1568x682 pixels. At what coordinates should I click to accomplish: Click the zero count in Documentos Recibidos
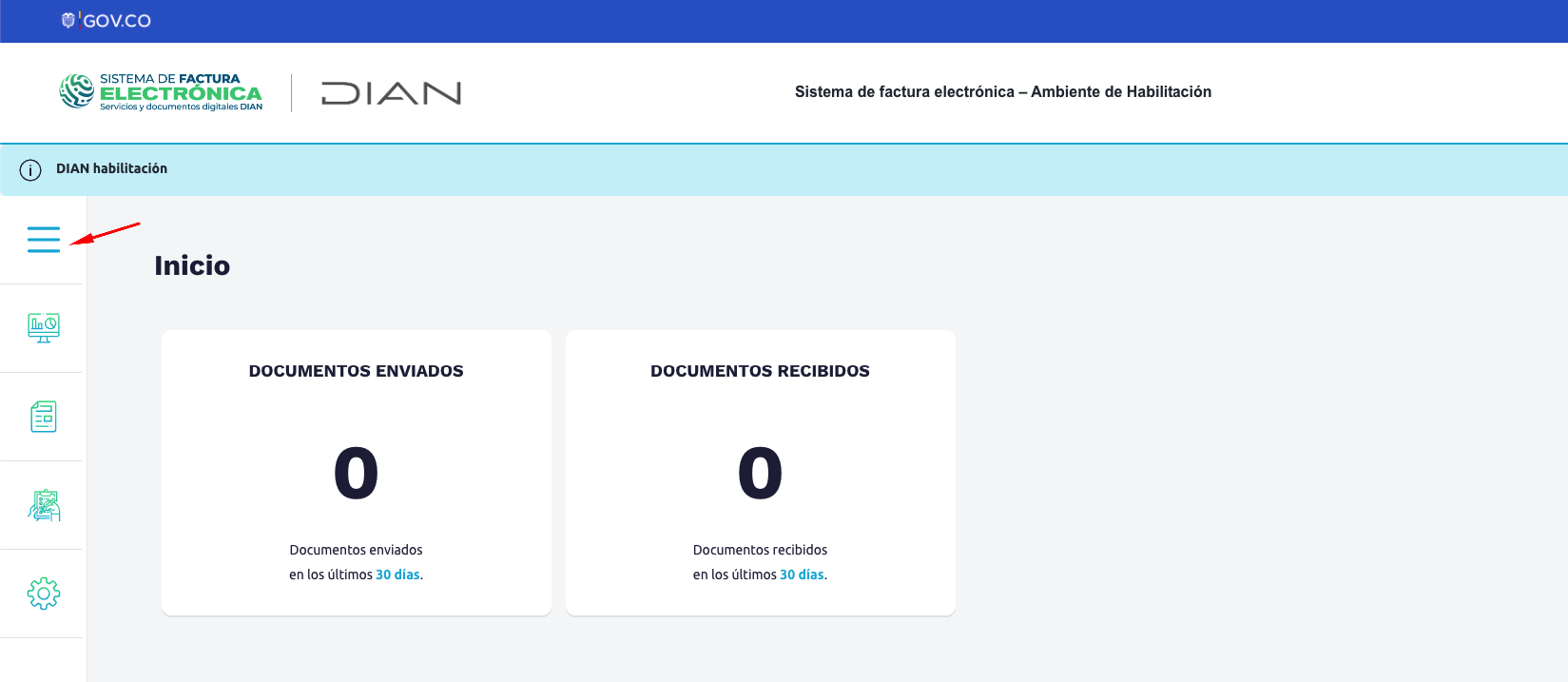[x=760, y=474]
